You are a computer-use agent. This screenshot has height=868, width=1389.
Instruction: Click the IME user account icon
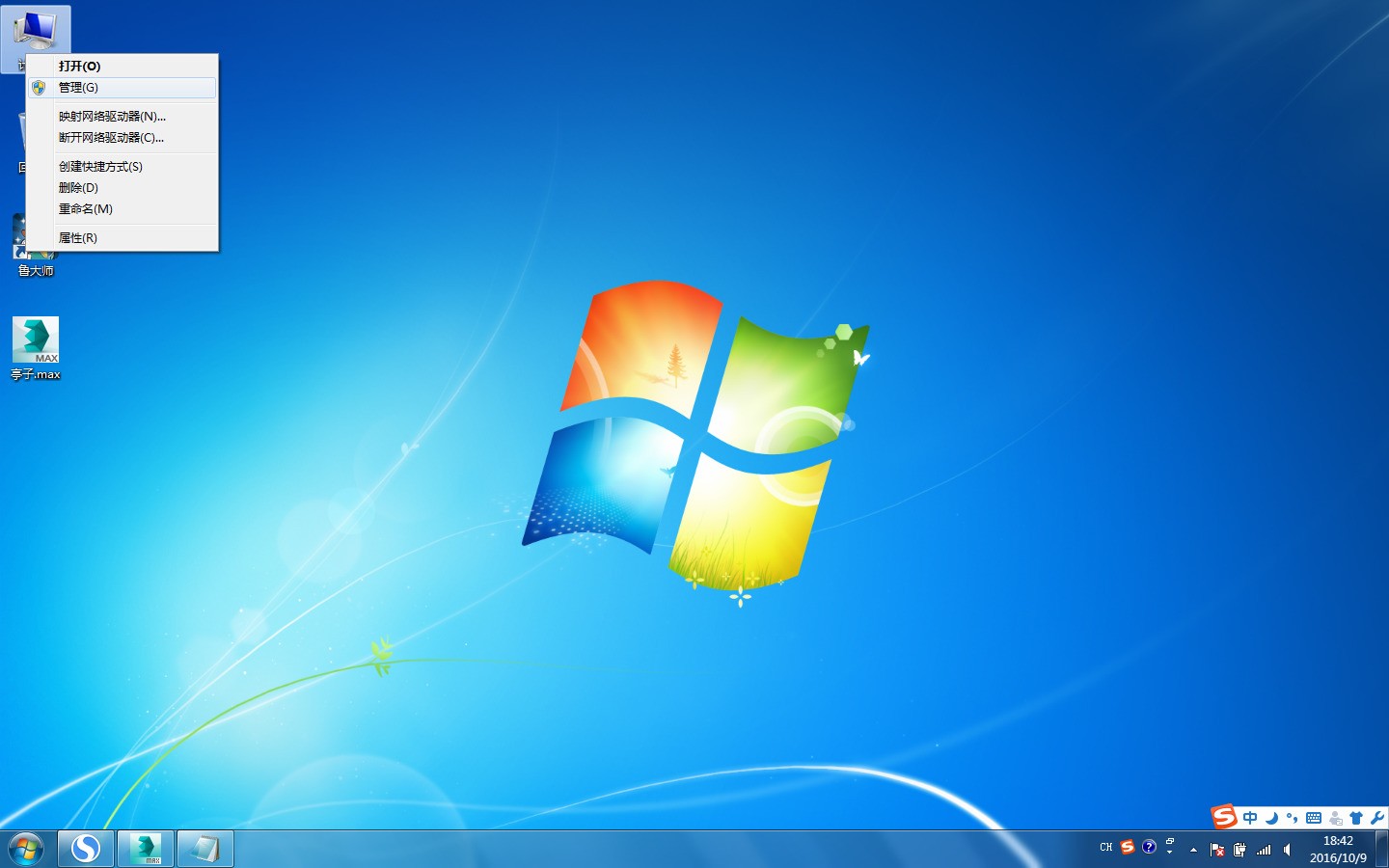(x=1335, y=818)
